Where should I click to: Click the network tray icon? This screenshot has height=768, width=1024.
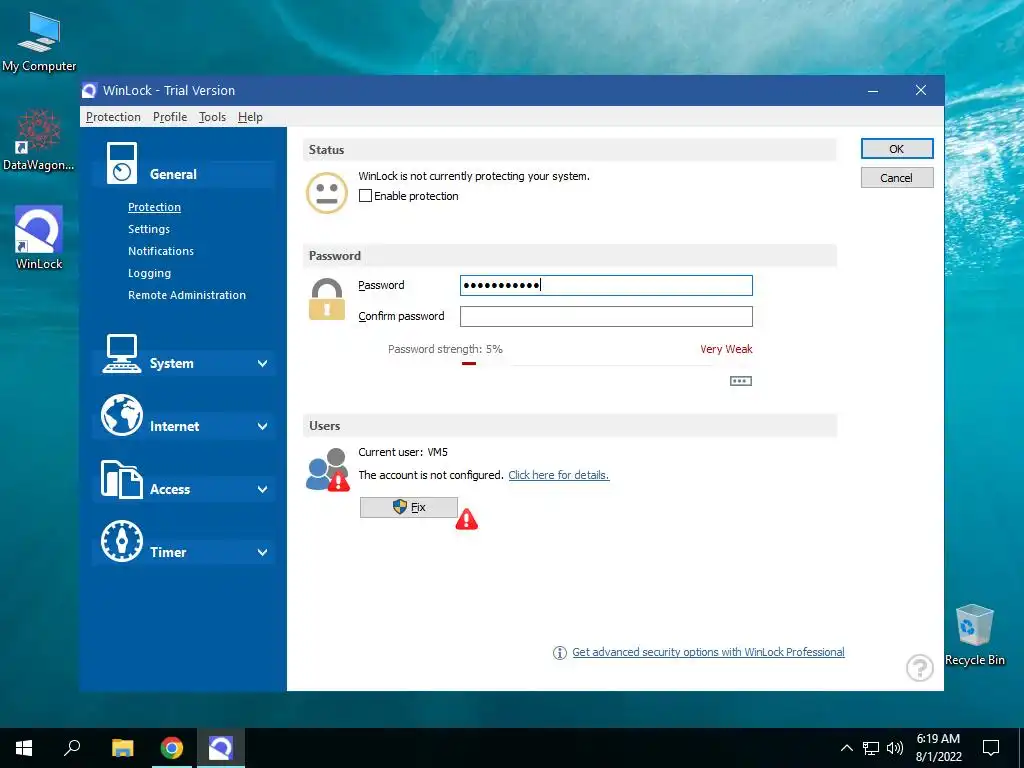(871, 748)
